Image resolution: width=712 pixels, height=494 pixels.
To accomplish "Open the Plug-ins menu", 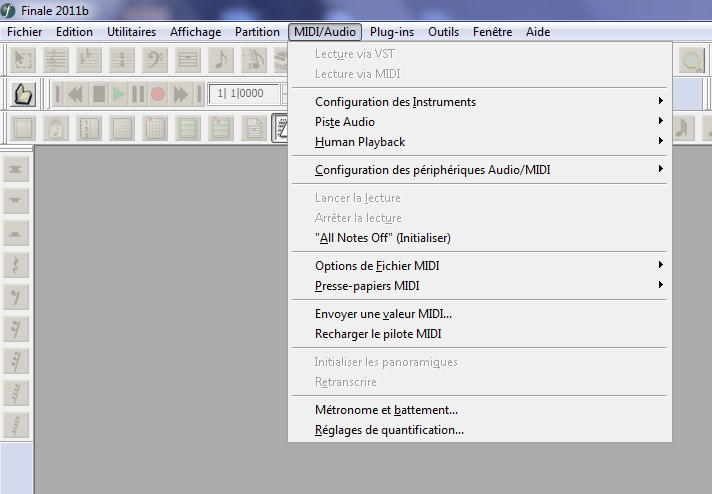I will [392, 32].
